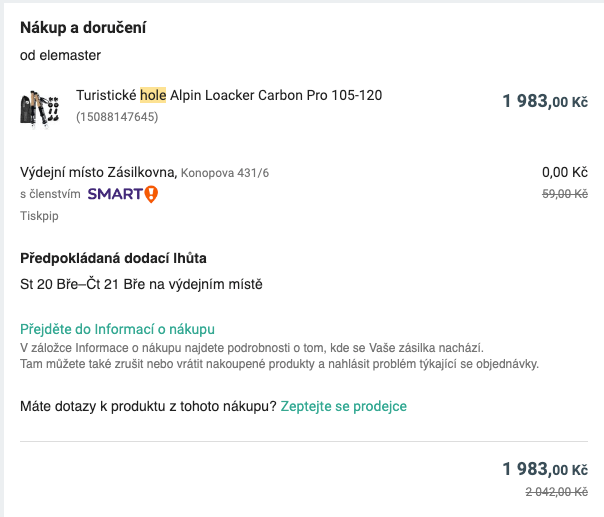Go to Informací o nákupu link
The height and width of the screenshot is (517, 604).
(x=118, y=329)
